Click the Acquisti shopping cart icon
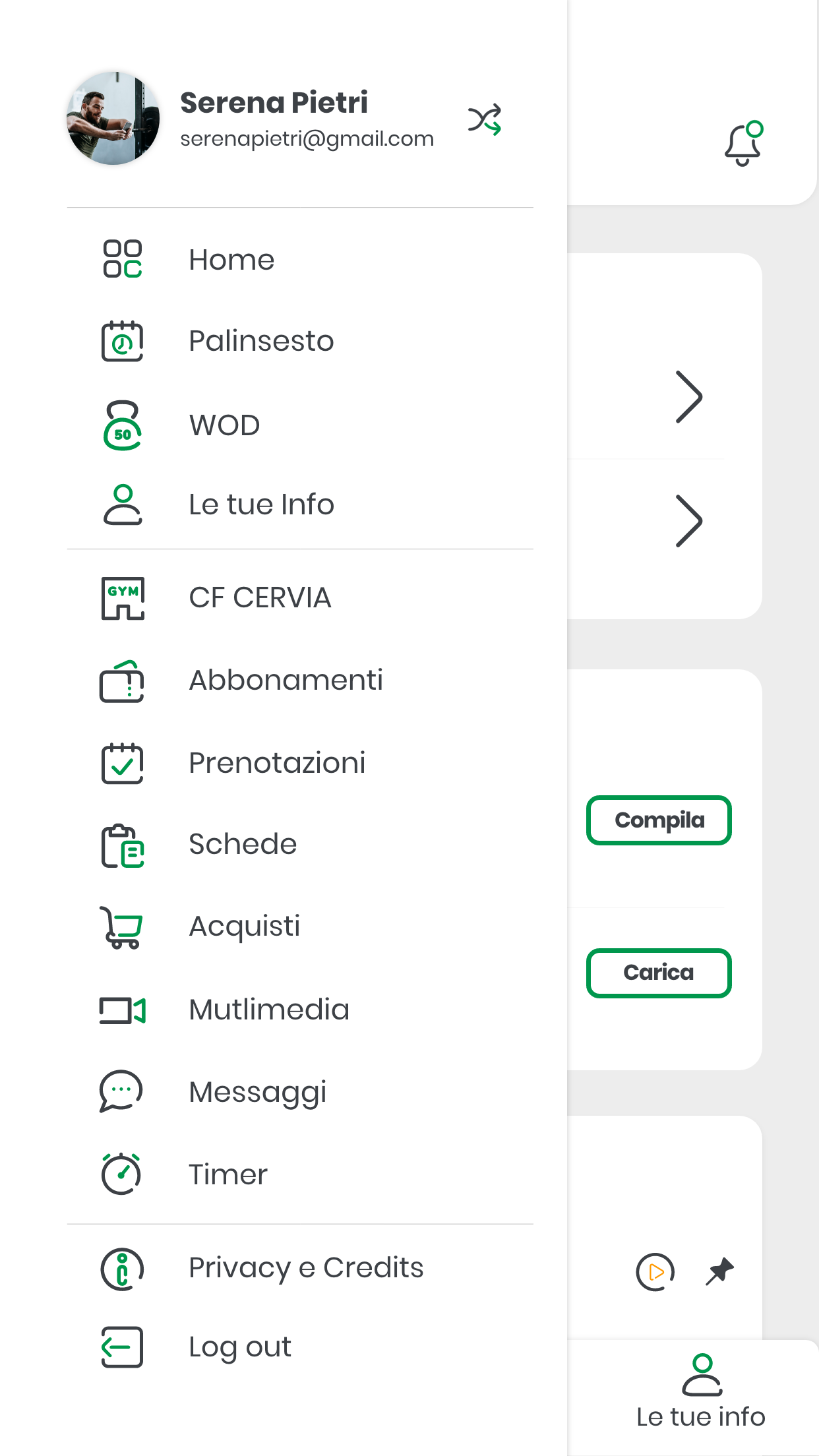Viewport: 819px width, 1456px height. point(121,926)
